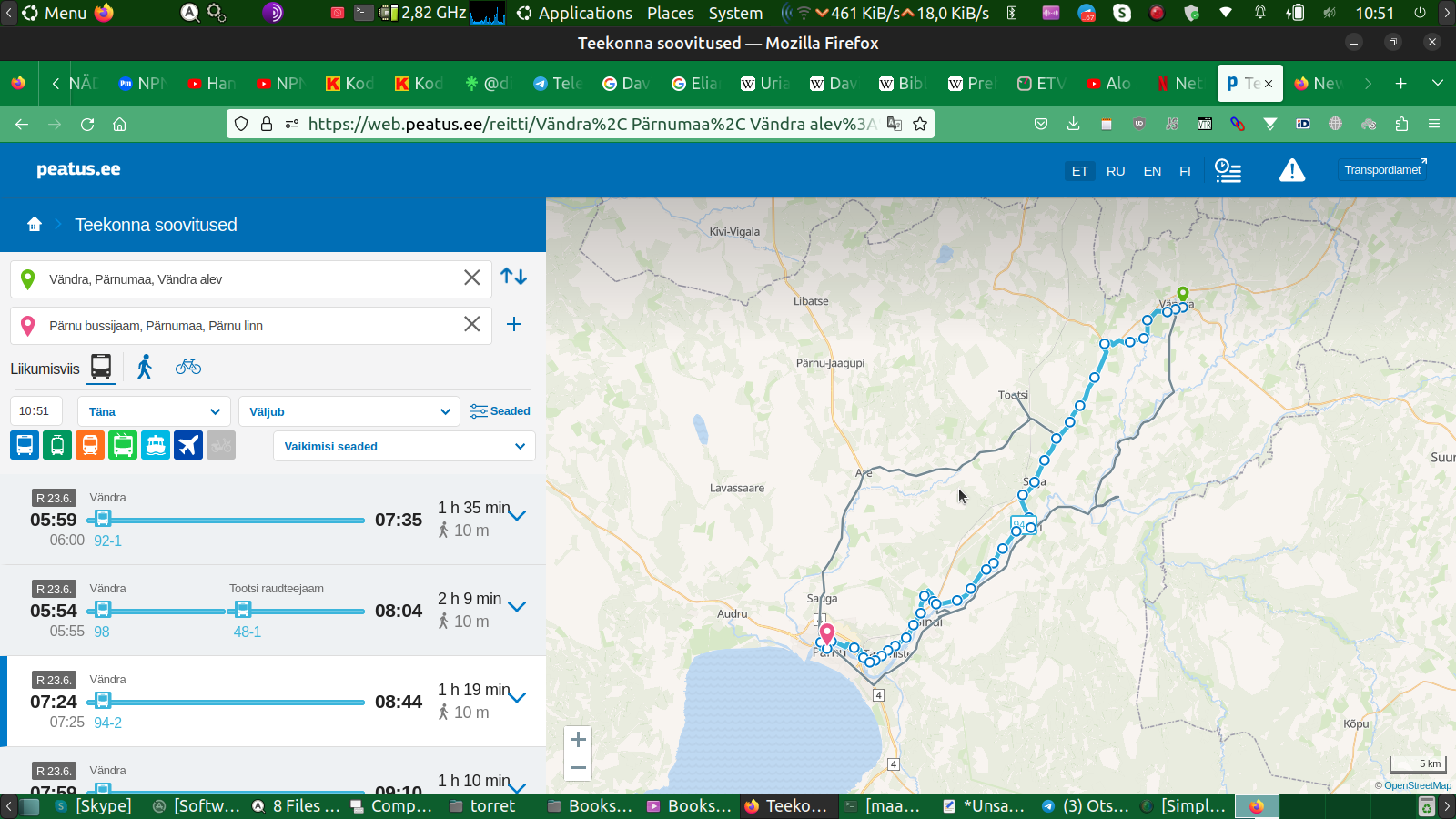Add a via point with the plus icon
The image size is (1456, 819).
pos(514,325)
